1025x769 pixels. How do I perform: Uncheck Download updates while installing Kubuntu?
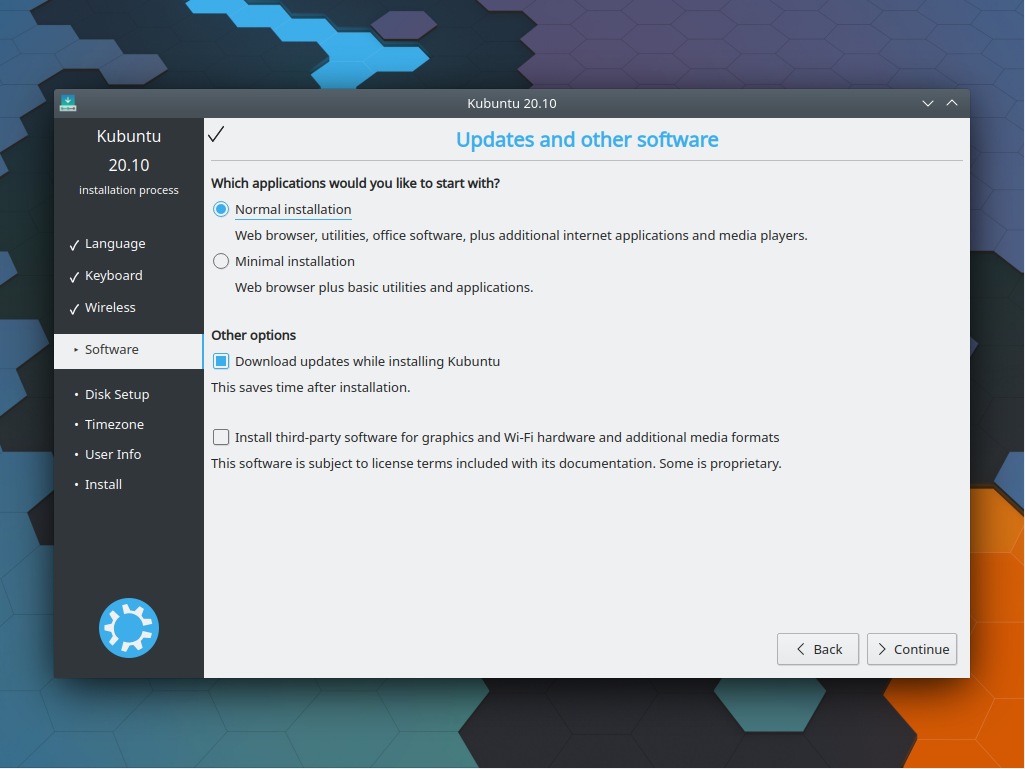tap(221, 362)
